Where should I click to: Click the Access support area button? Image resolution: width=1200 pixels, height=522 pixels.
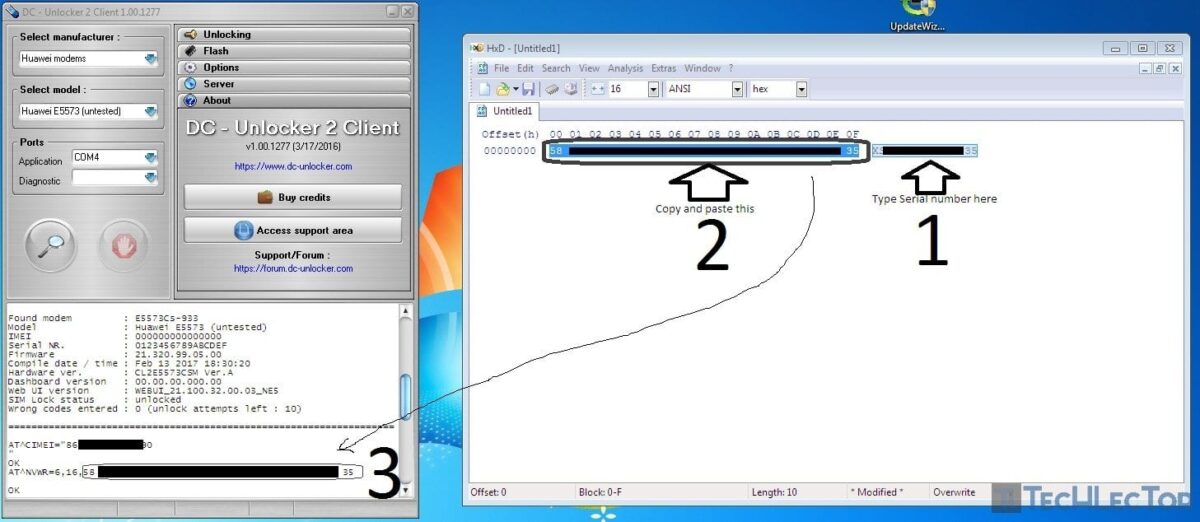click(x=293, y=230)
